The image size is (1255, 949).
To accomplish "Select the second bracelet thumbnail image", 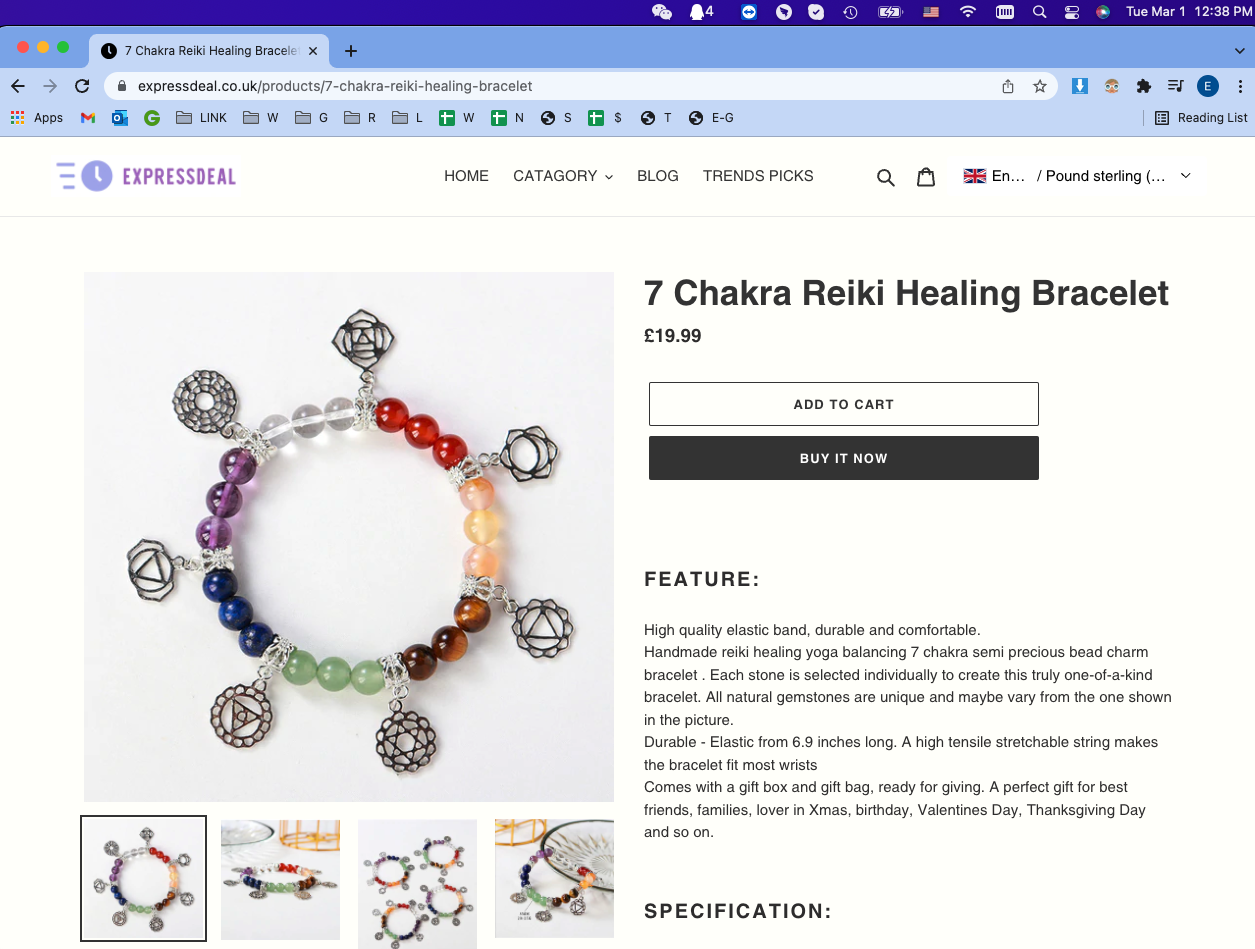I will click(x=280, y=880).
